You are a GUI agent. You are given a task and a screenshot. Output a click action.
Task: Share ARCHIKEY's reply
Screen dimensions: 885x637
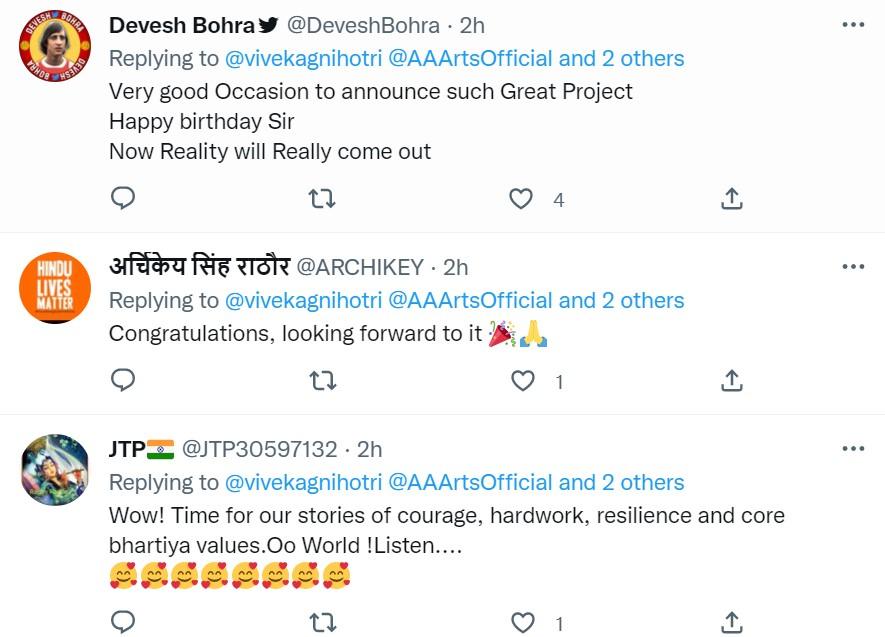733,380
